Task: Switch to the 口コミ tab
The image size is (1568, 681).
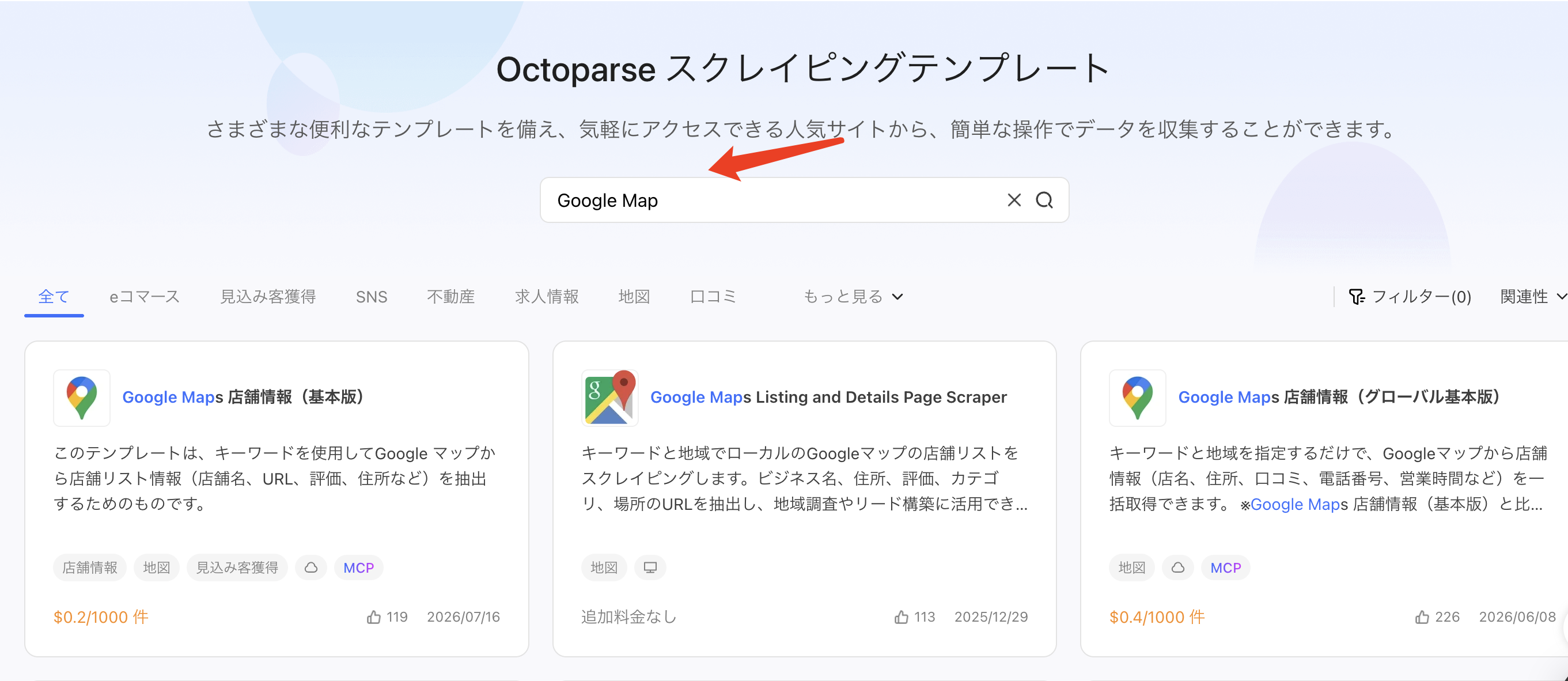Action: (x=713, y=296)
